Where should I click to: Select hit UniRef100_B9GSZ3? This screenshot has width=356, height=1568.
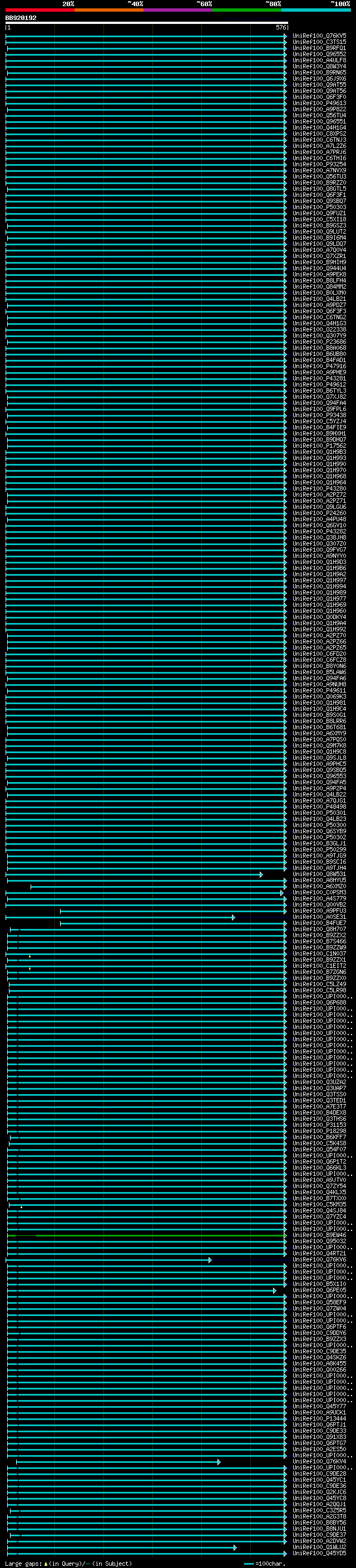(x=319, y=225)
